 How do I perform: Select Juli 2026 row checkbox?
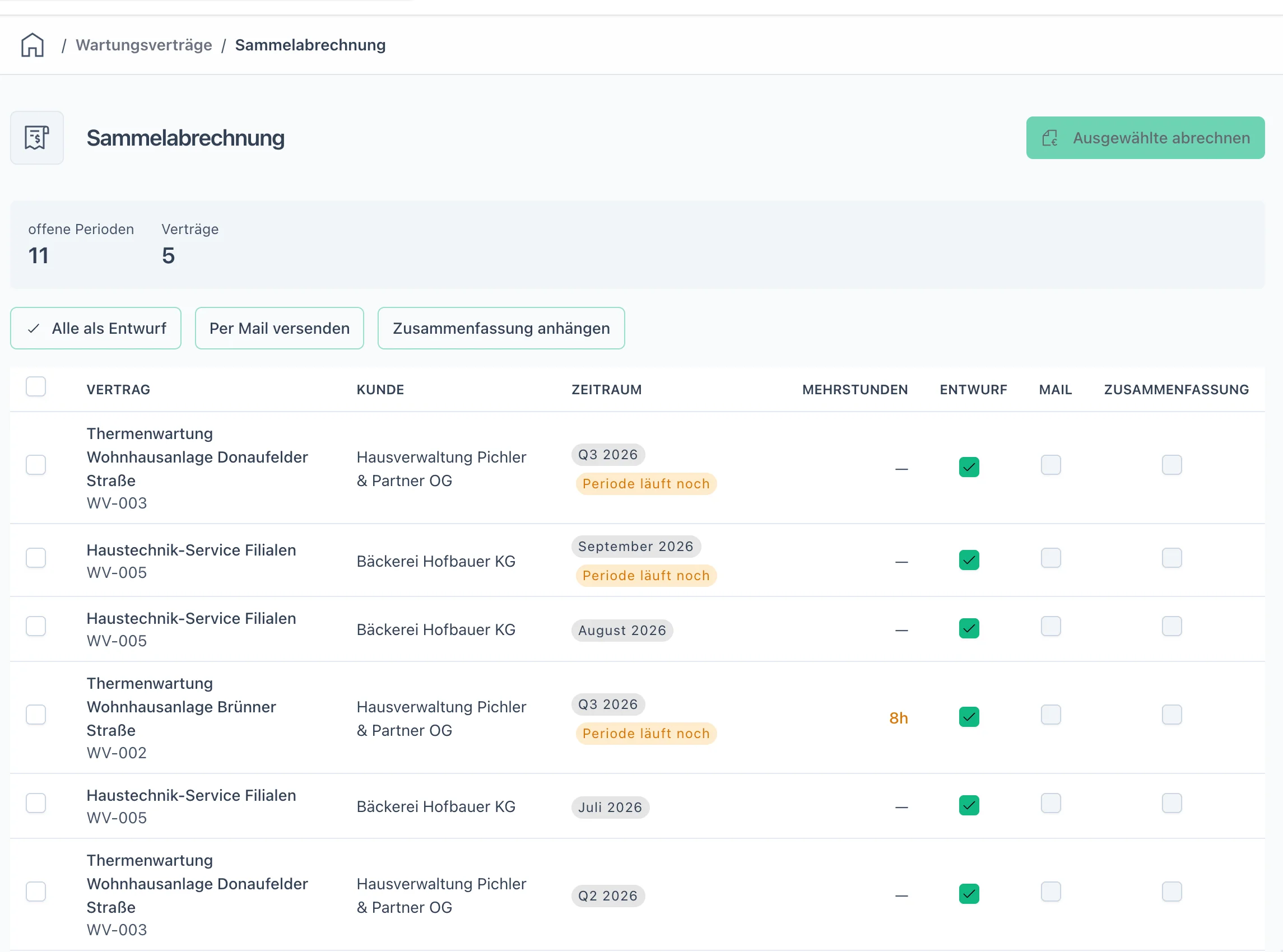click(36, 804)
